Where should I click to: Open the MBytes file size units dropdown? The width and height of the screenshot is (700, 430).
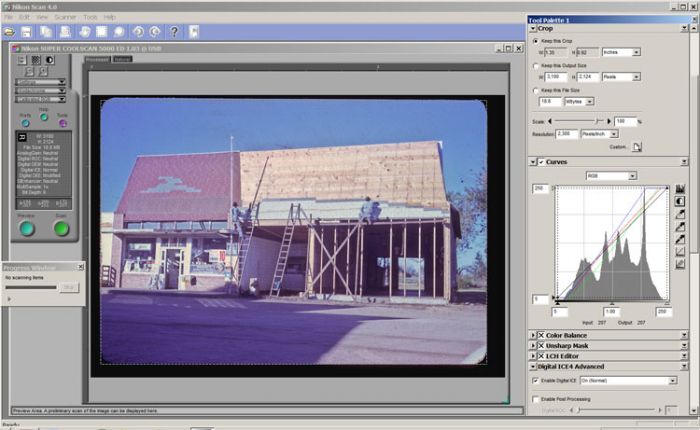point(579,102)
